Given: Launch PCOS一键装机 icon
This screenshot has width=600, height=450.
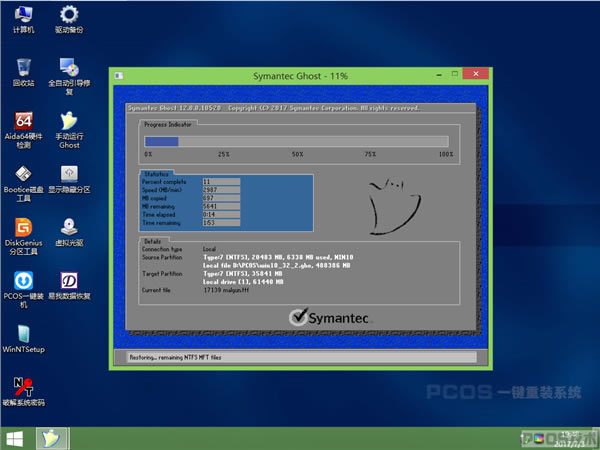Looking at the screenshot, I should pyautogui.click(x=24, y=279).
